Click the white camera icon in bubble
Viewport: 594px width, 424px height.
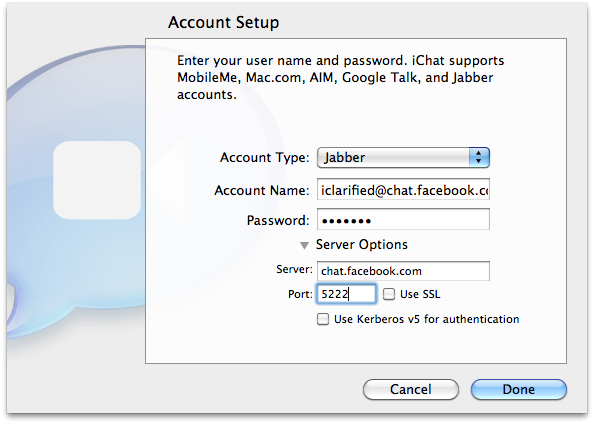(98, 180)
